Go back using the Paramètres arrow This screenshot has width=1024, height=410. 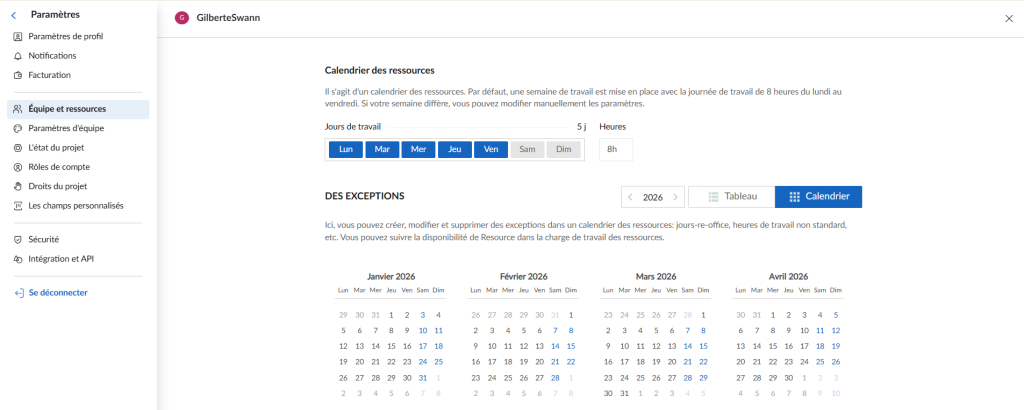pyautogui.click(x=14, y=15)
